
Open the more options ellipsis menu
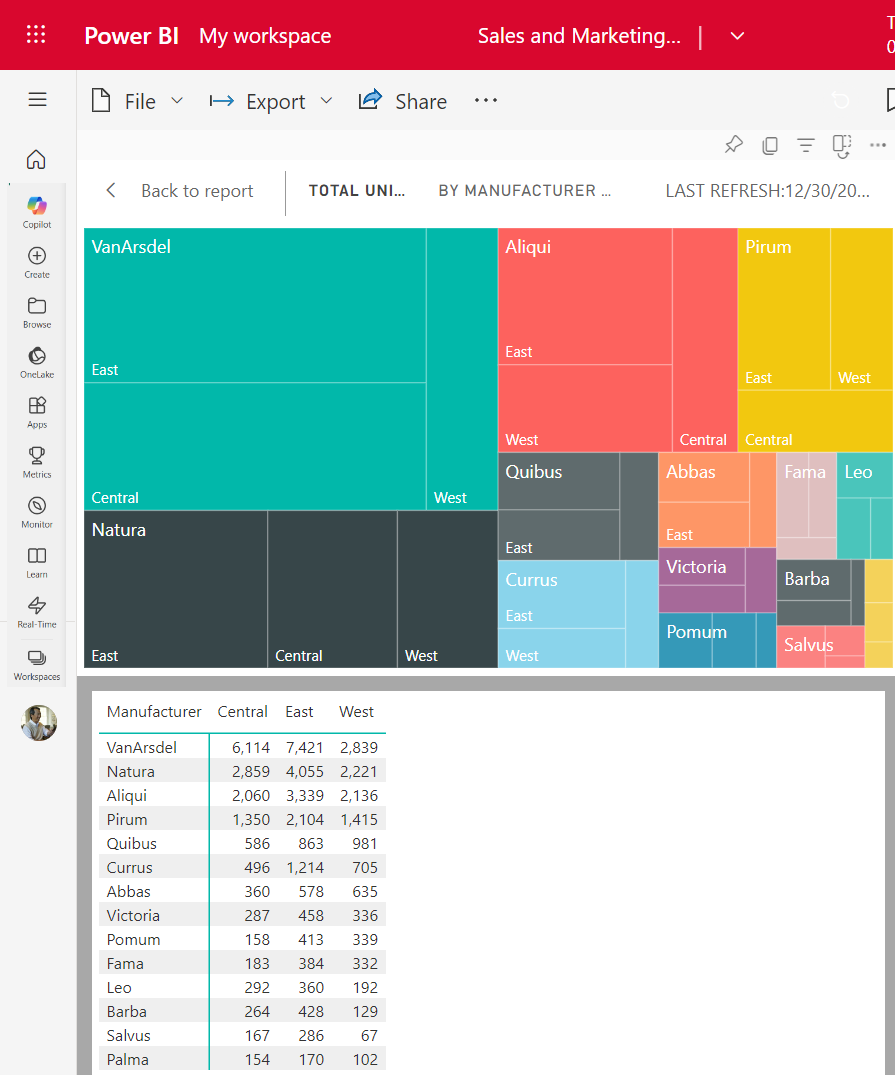(x=485, y=100)
